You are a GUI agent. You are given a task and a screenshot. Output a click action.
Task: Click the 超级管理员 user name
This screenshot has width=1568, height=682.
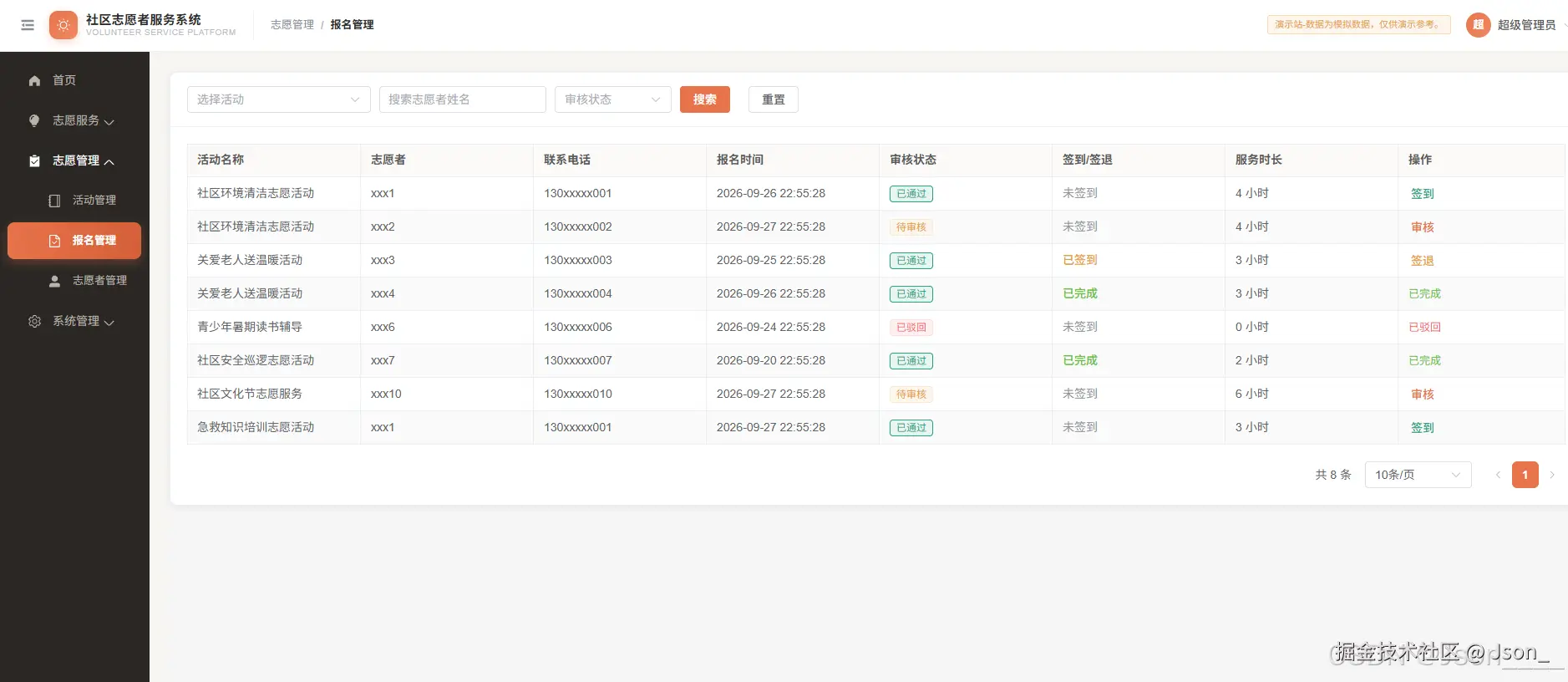tap(1527, 25)
